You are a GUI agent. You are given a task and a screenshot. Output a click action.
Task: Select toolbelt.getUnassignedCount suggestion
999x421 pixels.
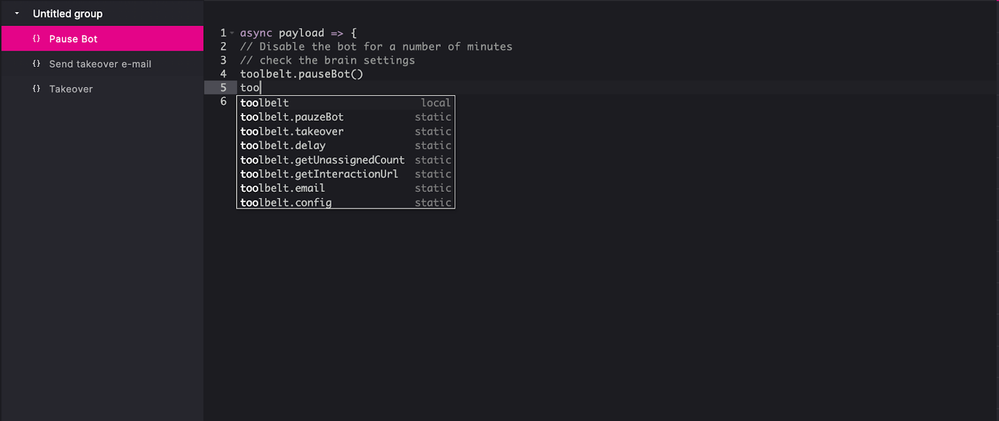pos(345,160)
